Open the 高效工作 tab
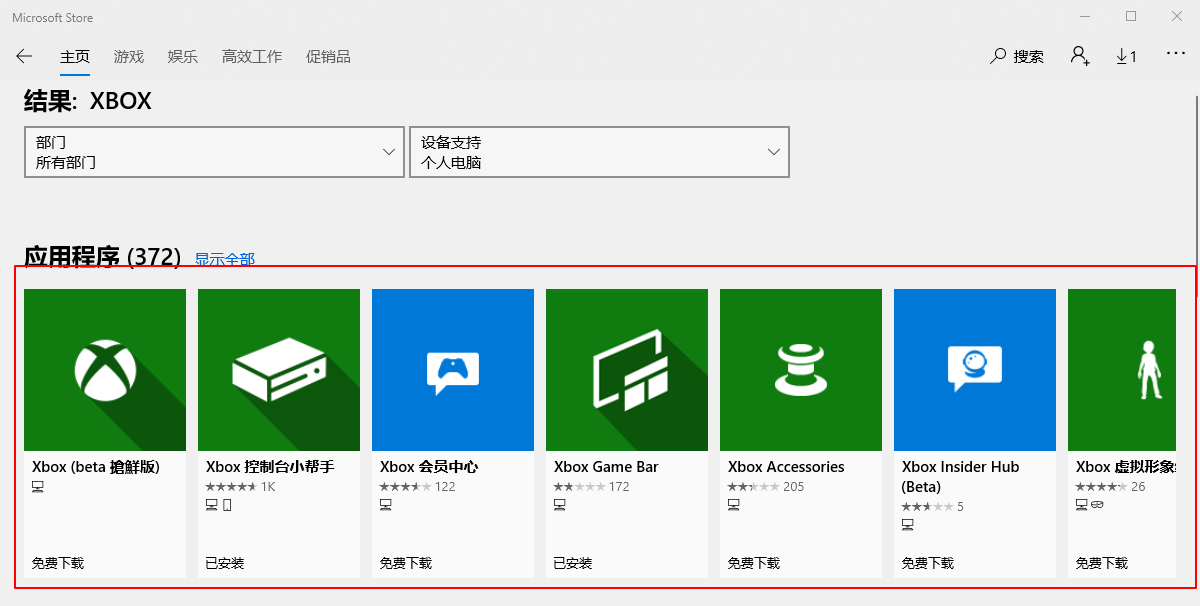Screen dimensions: 1200x606 (x=252, y=57)
